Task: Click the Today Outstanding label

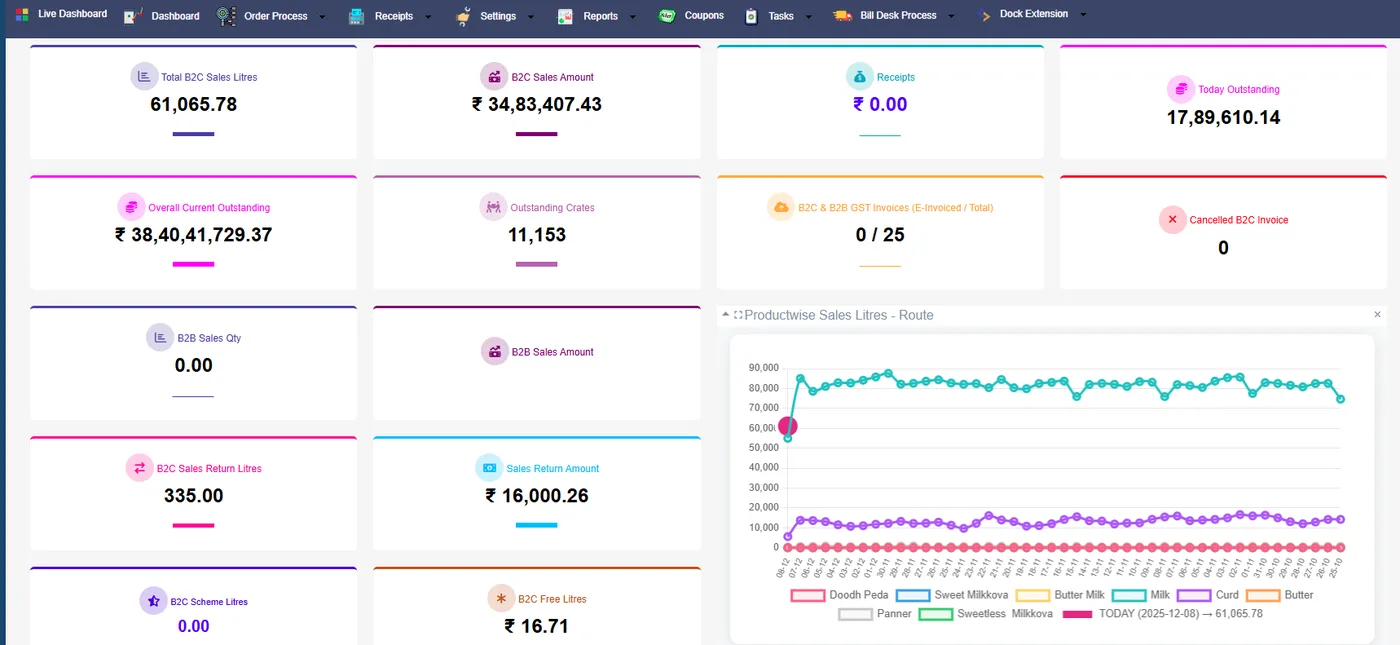Action: 1239,89
